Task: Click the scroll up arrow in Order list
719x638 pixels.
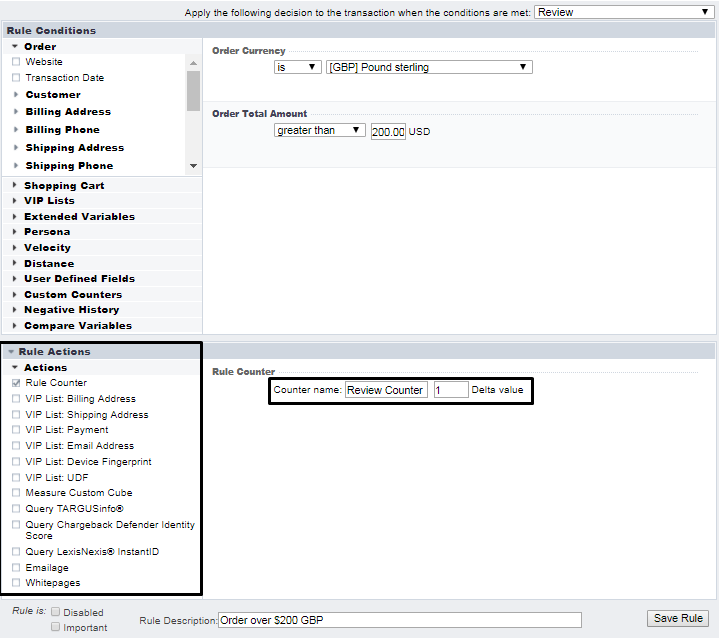Action: coord(194,63)
